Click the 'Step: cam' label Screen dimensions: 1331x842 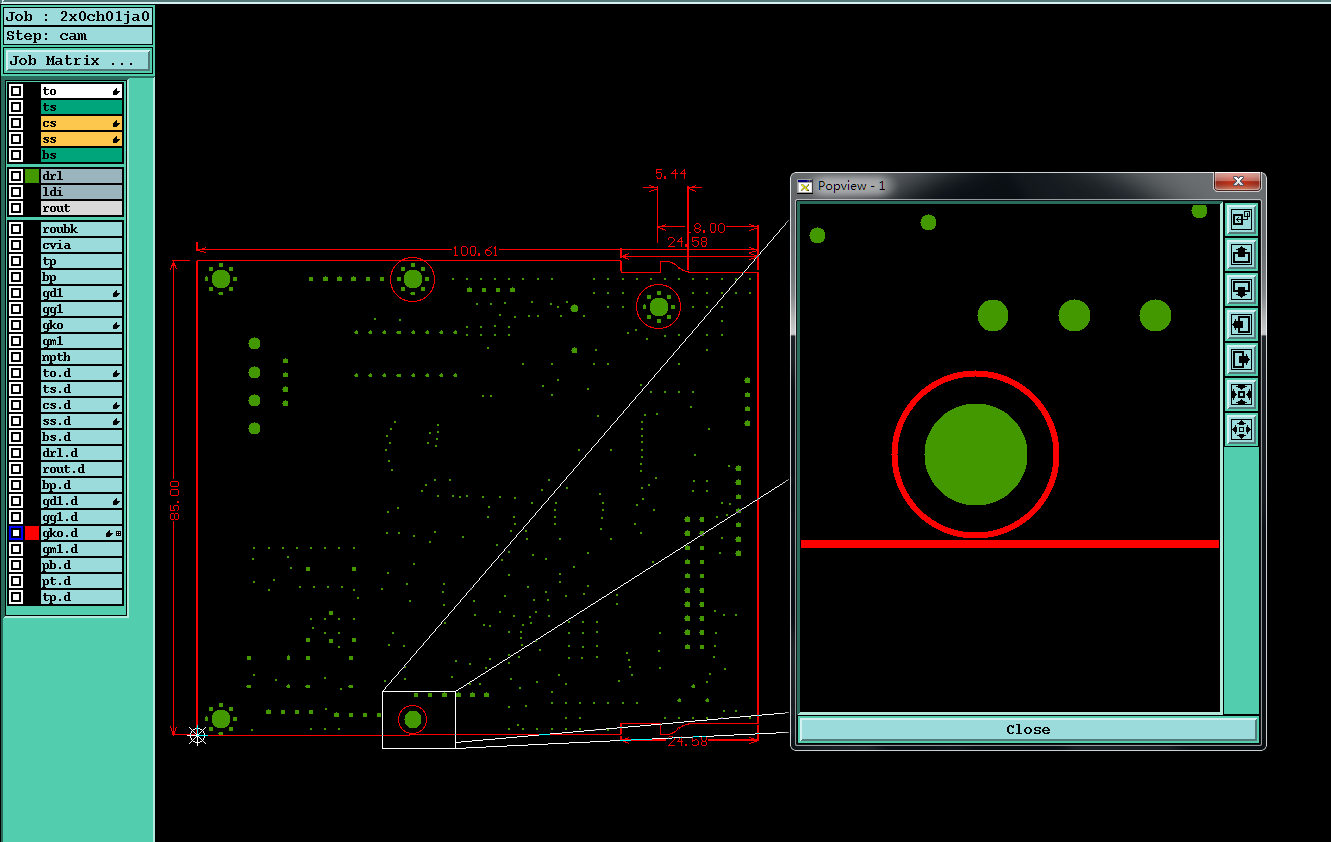[x=78, y=36]
